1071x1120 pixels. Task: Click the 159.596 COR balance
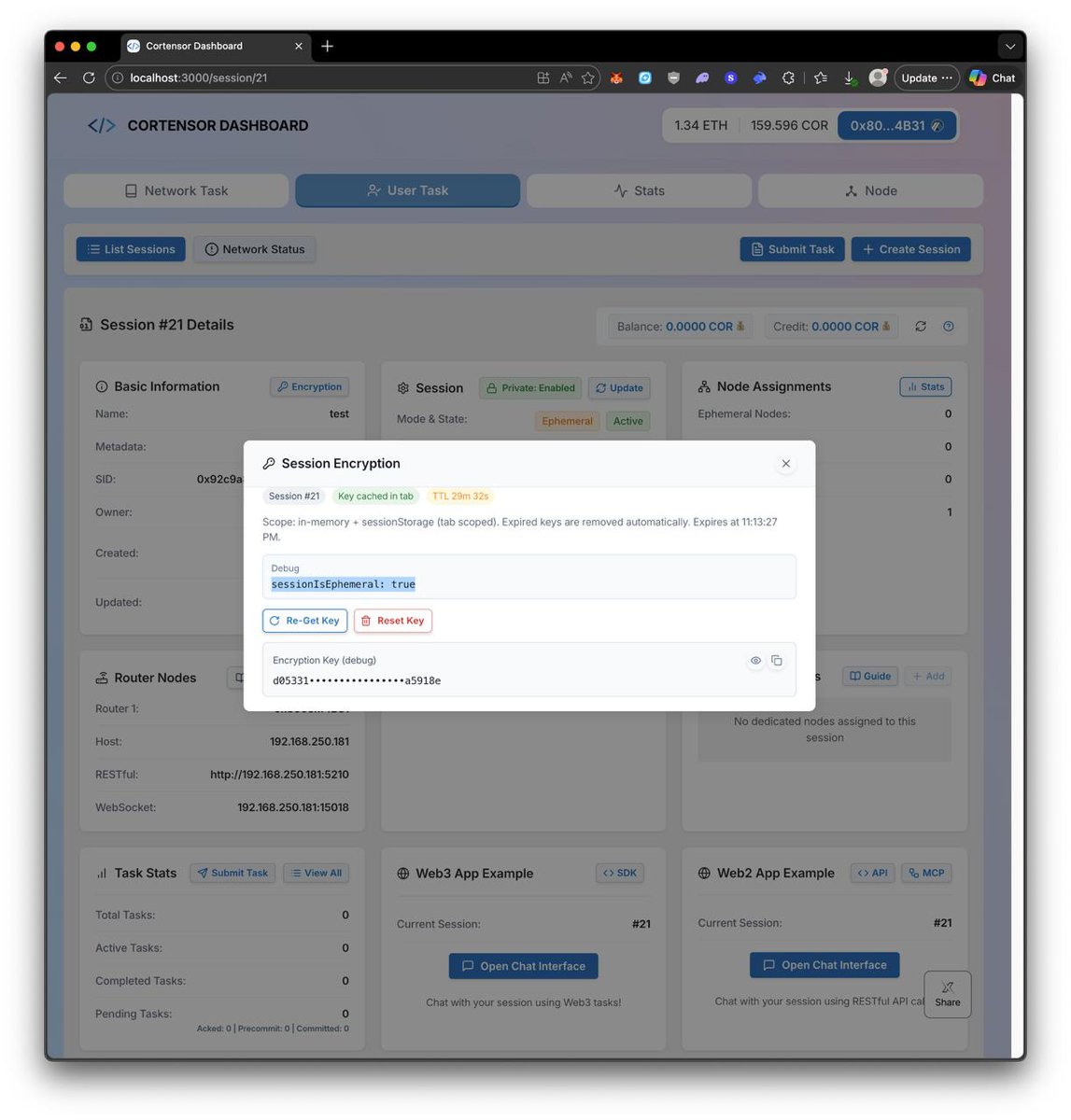tap(789, 125)
